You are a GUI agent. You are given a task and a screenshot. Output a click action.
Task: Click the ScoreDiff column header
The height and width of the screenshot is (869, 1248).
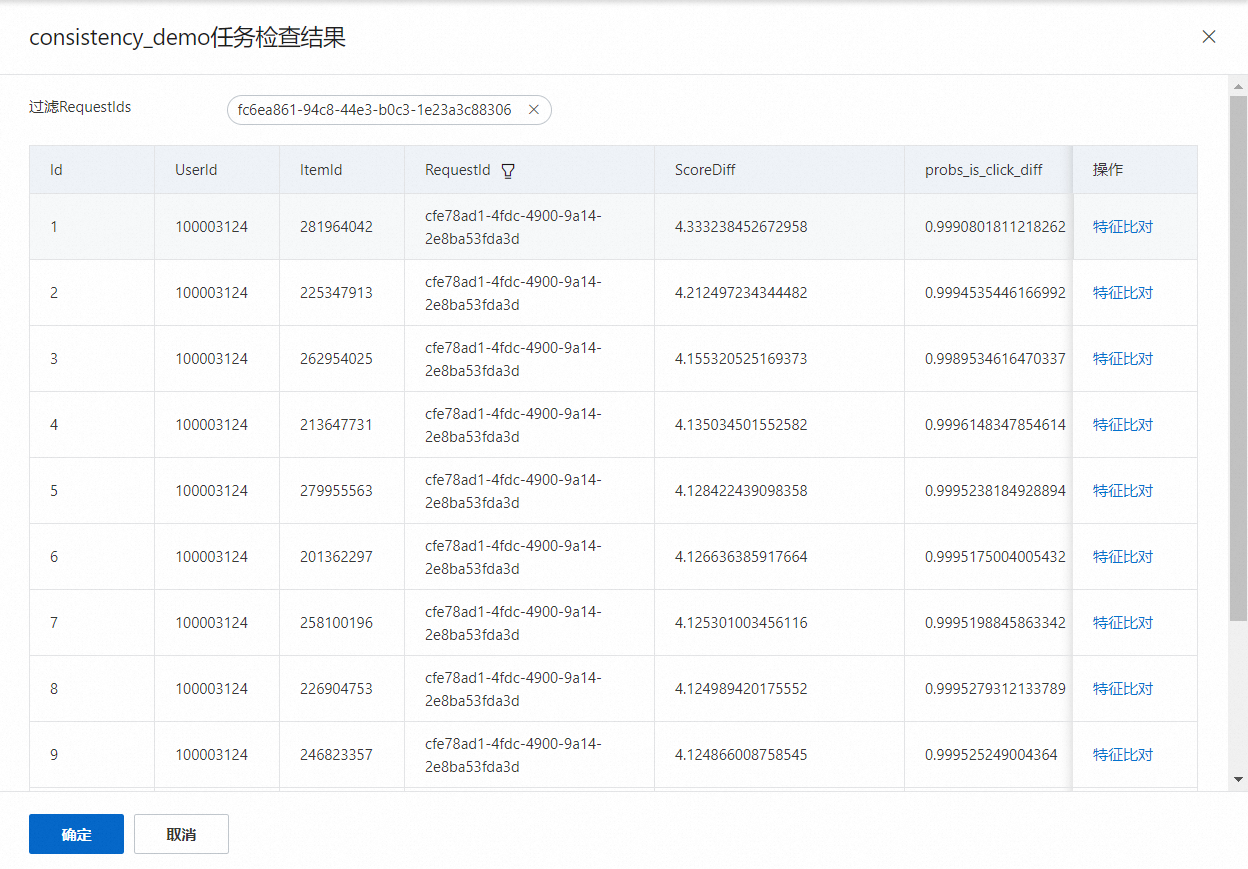click(x=779, y=170)
